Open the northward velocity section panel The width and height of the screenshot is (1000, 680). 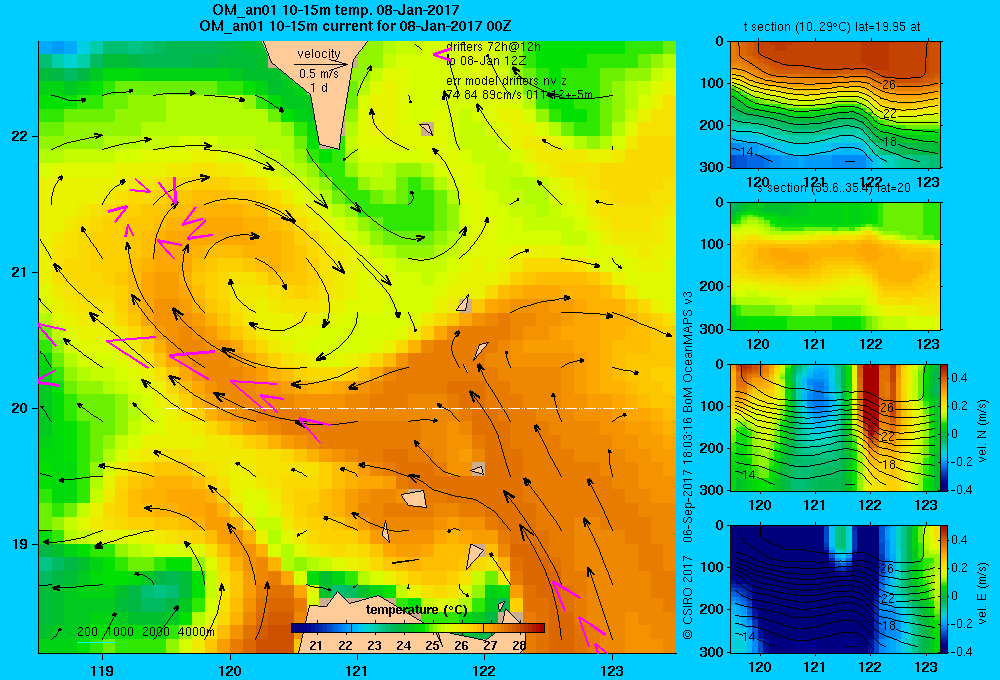pyautogui.click(x=835, y=427)
